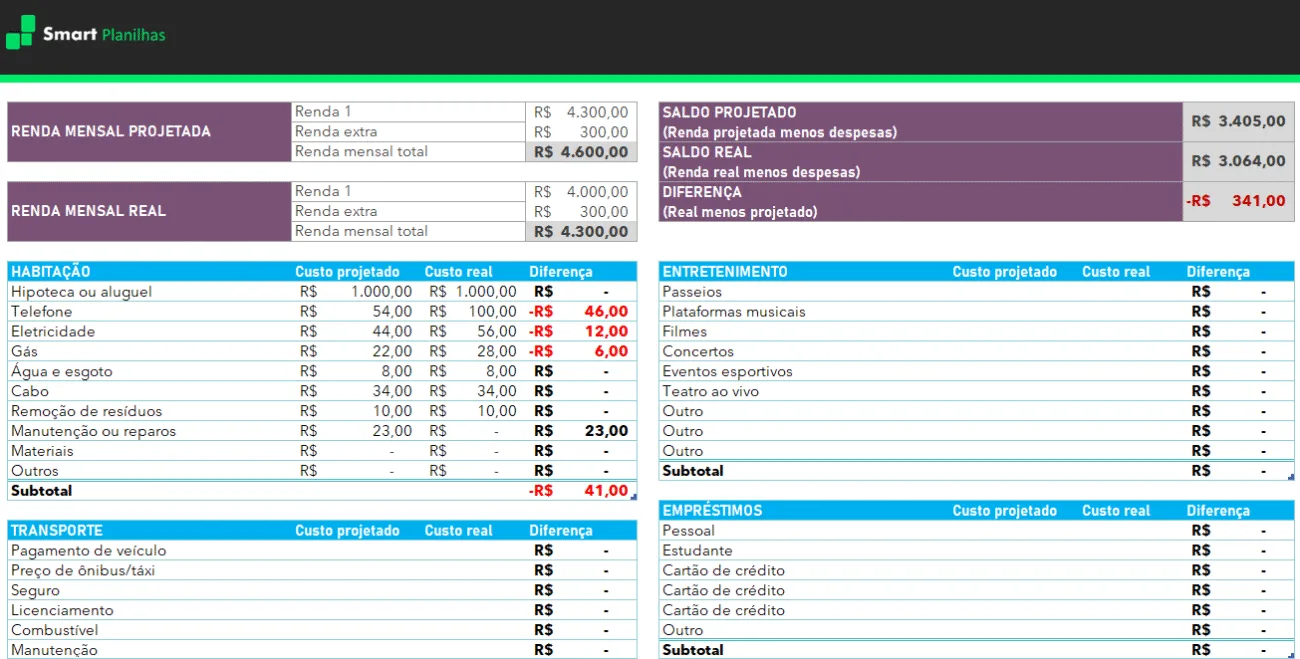Click the Smart Planilhas green logo icon

pos(20,33)
